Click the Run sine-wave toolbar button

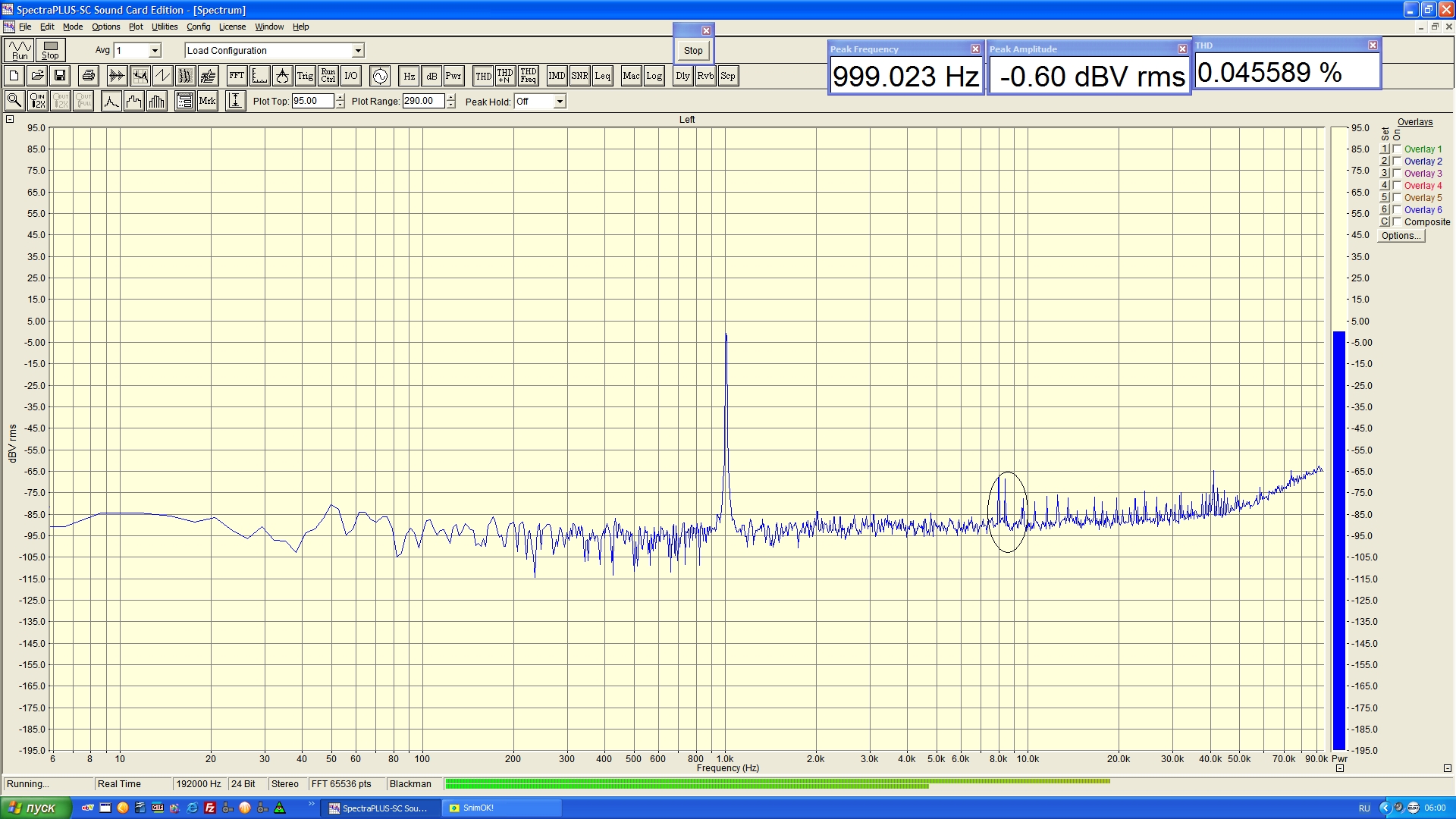point(20,50)
